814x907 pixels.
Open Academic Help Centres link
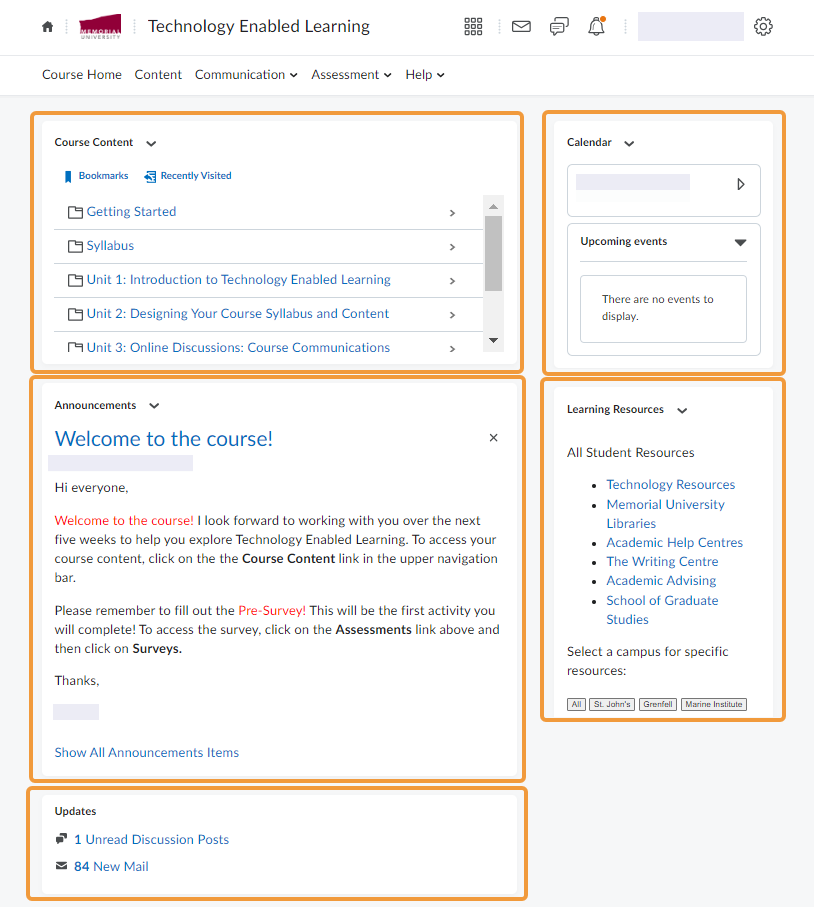point(675,543)
